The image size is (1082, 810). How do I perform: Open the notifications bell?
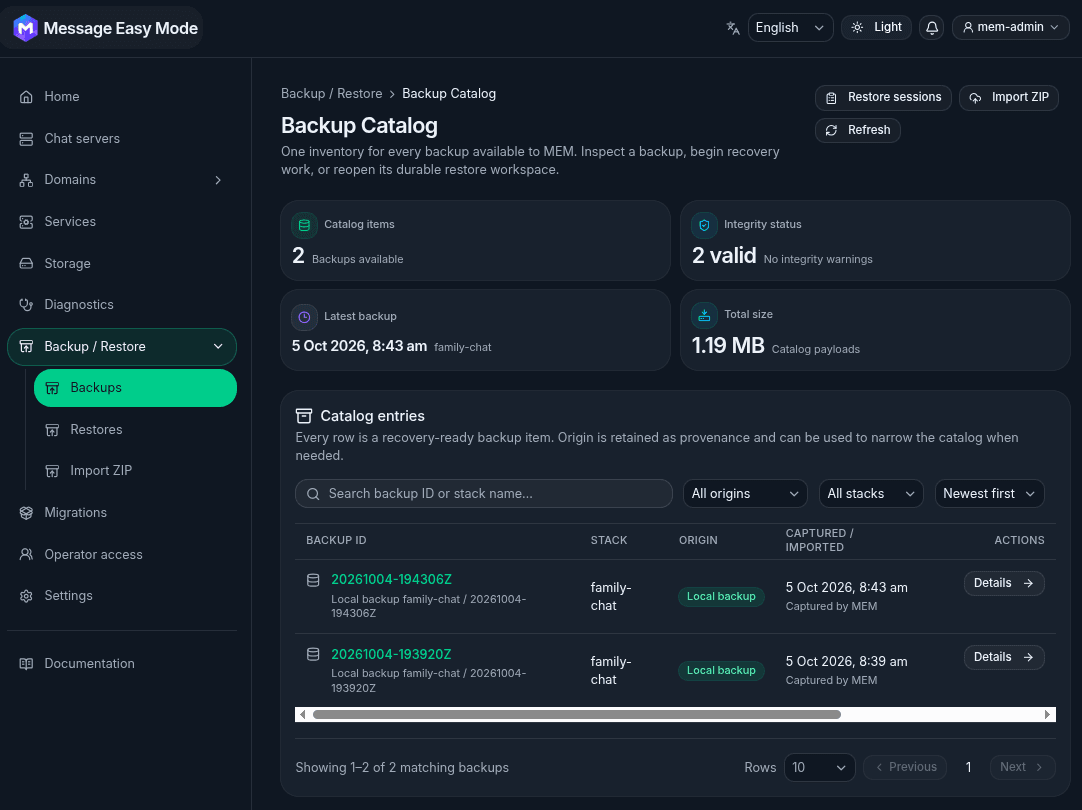(x=932, y=28)
